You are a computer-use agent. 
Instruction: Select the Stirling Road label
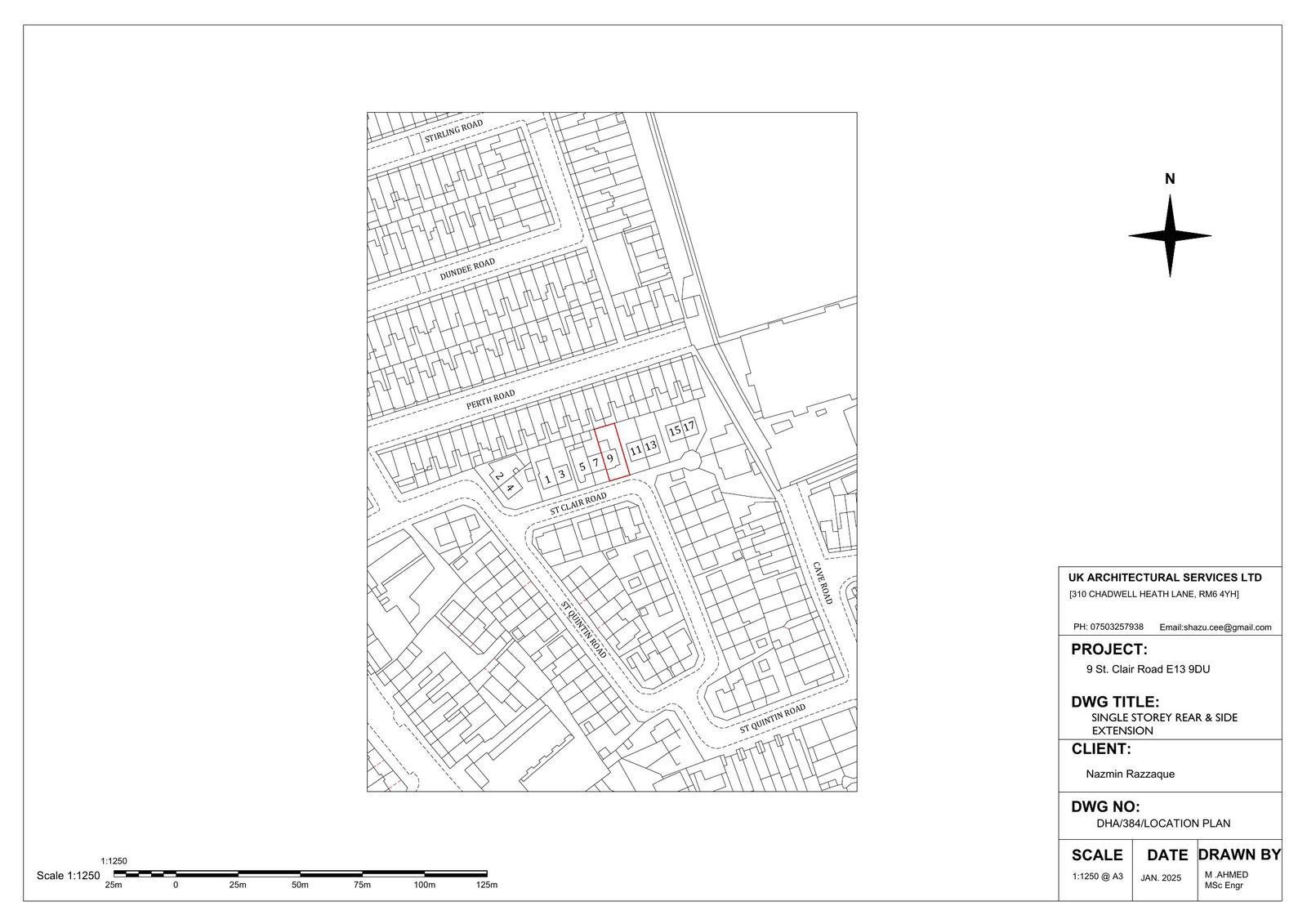coord(453,132)
